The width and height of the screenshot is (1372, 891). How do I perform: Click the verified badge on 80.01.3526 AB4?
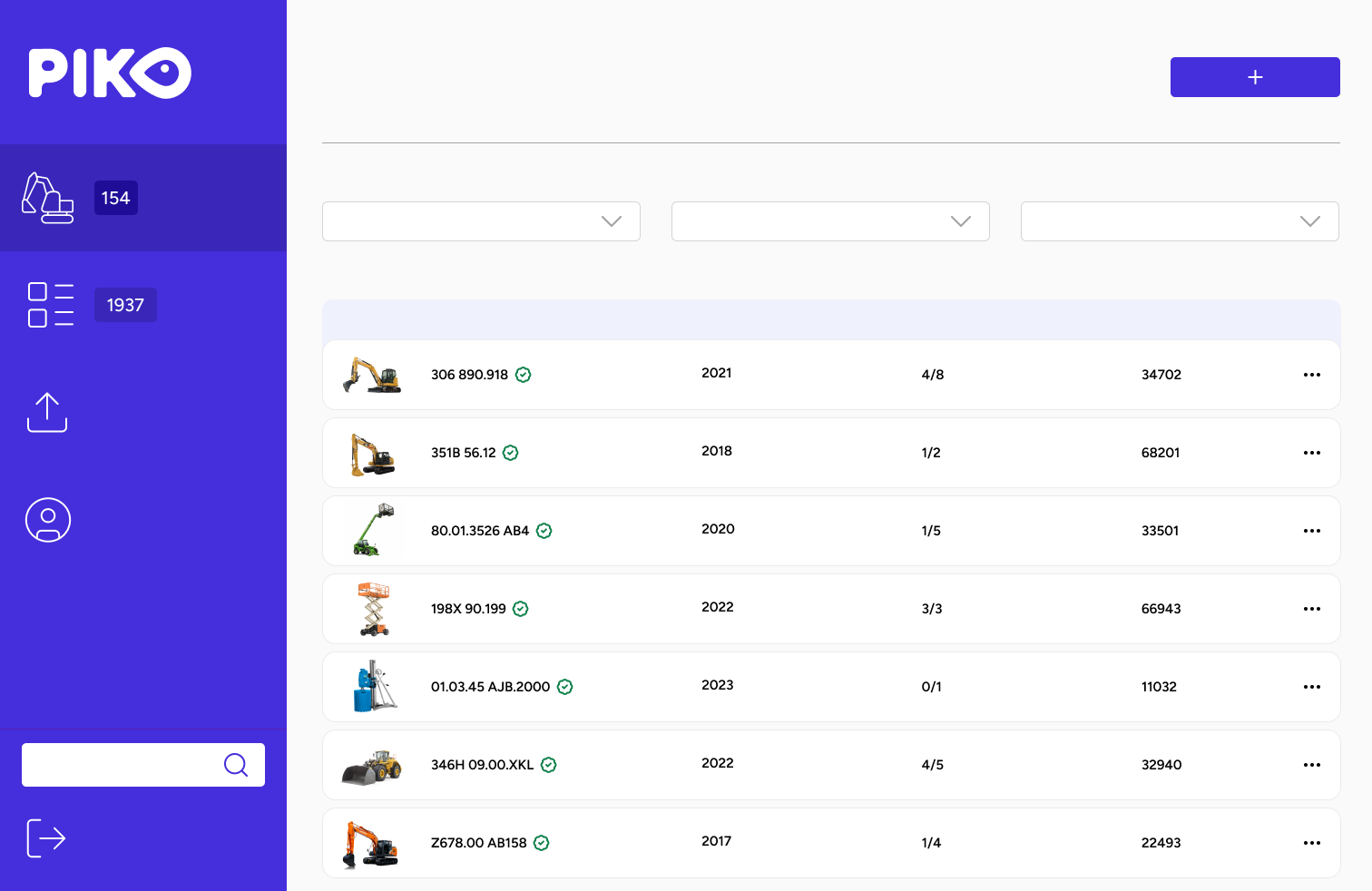pyautogui.click(x=544, y=531)
